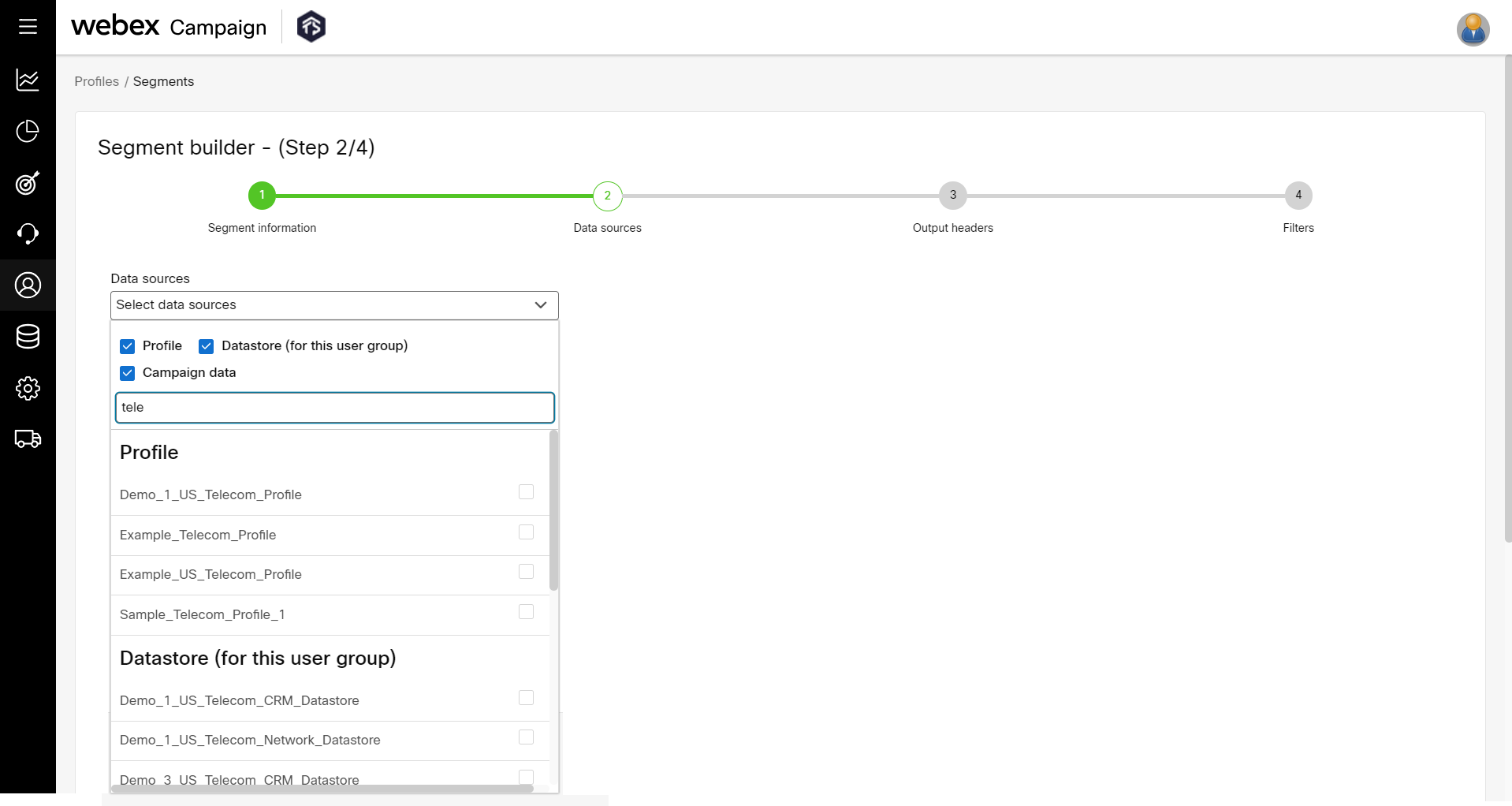The height and width of the screenshot is (806, 1512).
Task: Enable the Demo_1_US_Telecom_CRM_Datastore checkbox
Action: click(525, 697)
